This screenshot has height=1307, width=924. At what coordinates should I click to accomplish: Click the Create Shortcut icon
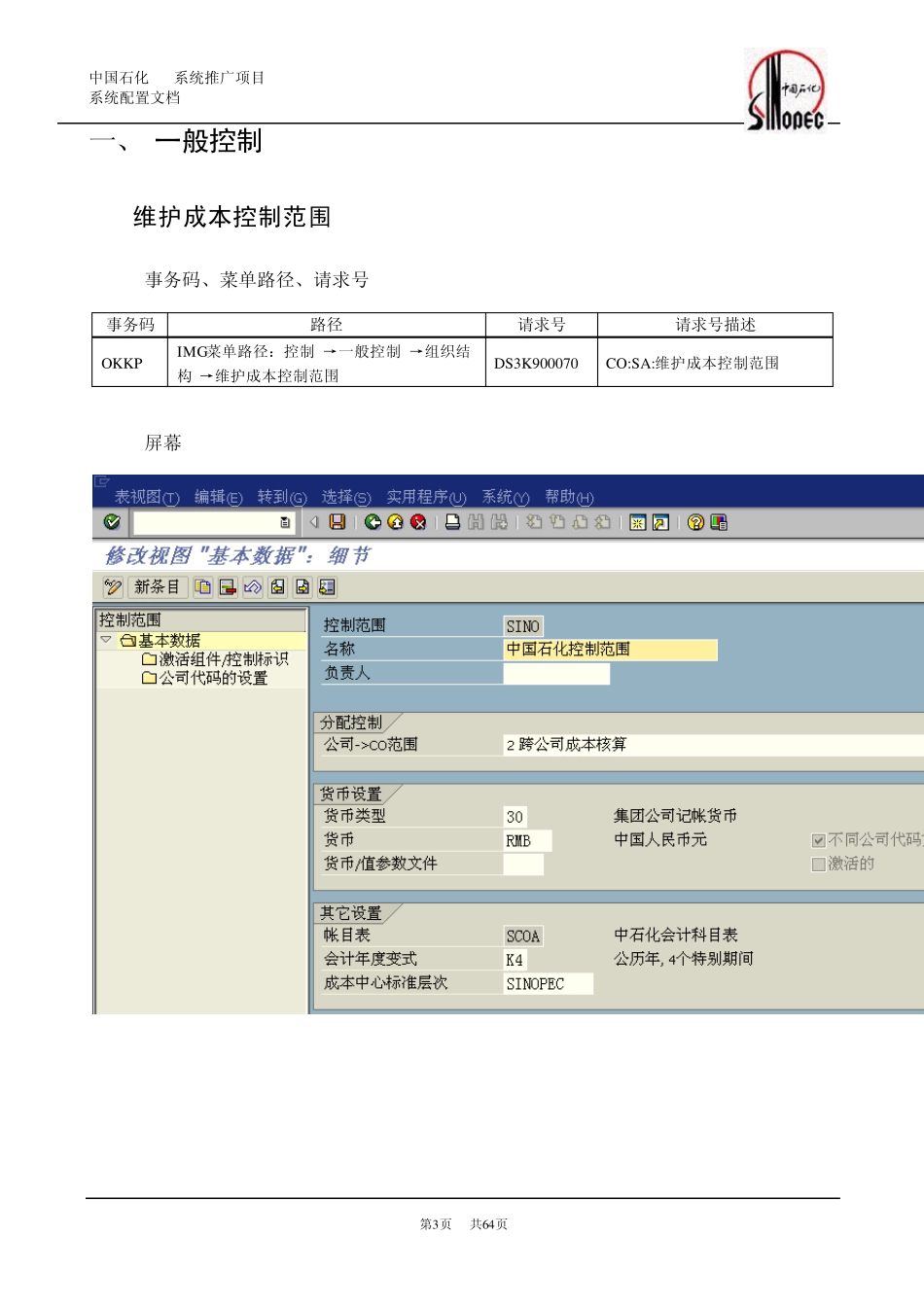click(660, 522)
